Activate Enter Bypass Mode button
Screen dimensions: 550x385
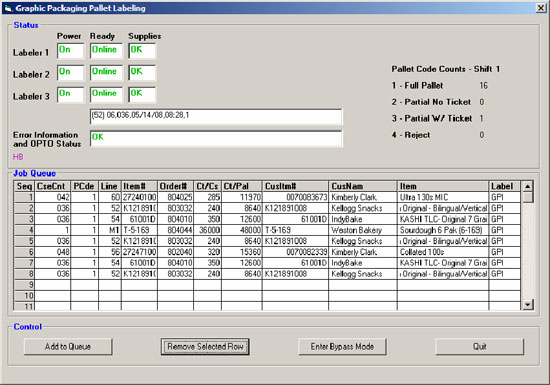(342, 346)
